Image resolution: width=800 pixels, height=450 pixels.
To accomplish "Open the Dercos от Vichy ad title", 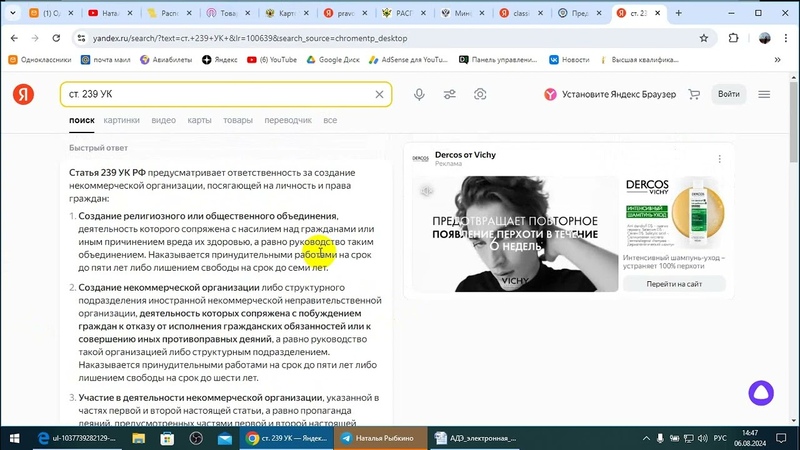I will (465, 155).
